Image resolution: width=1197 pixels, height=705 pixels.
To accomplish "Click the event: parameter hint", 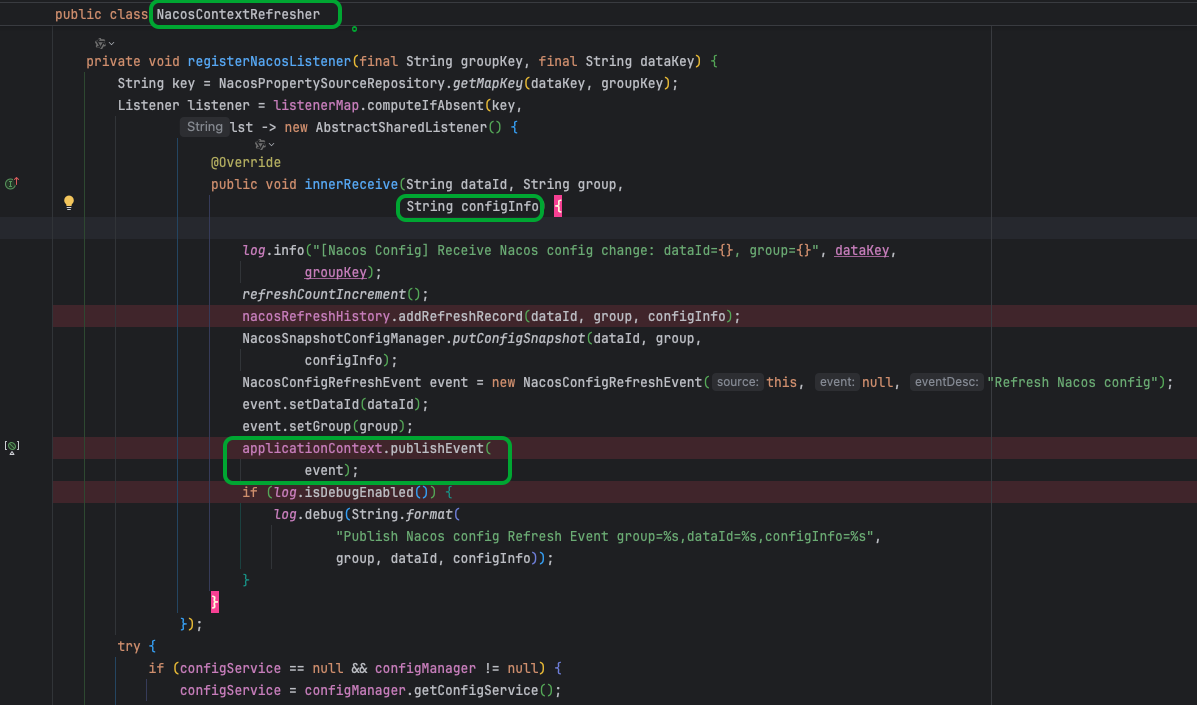I will (x=837, y=382).
